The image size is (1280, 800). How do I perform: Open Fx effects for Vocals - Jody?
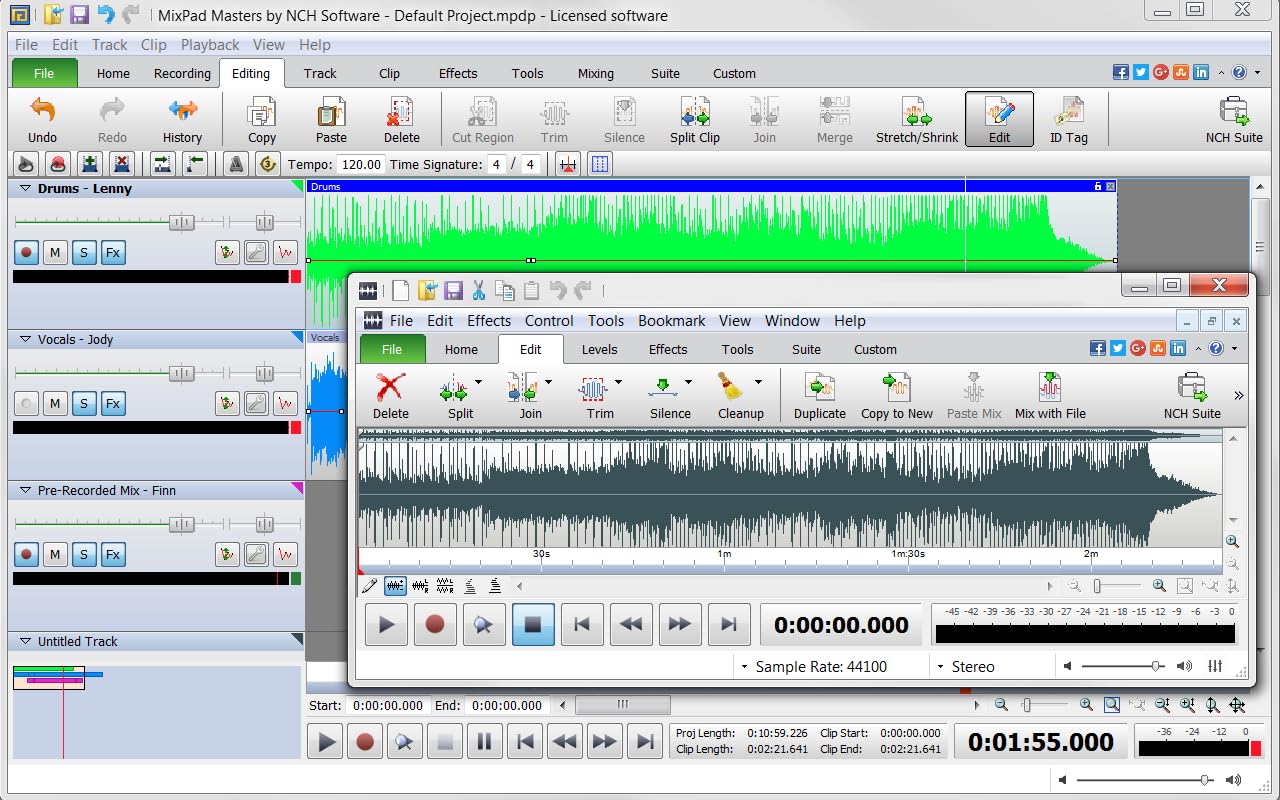point(113,403)
